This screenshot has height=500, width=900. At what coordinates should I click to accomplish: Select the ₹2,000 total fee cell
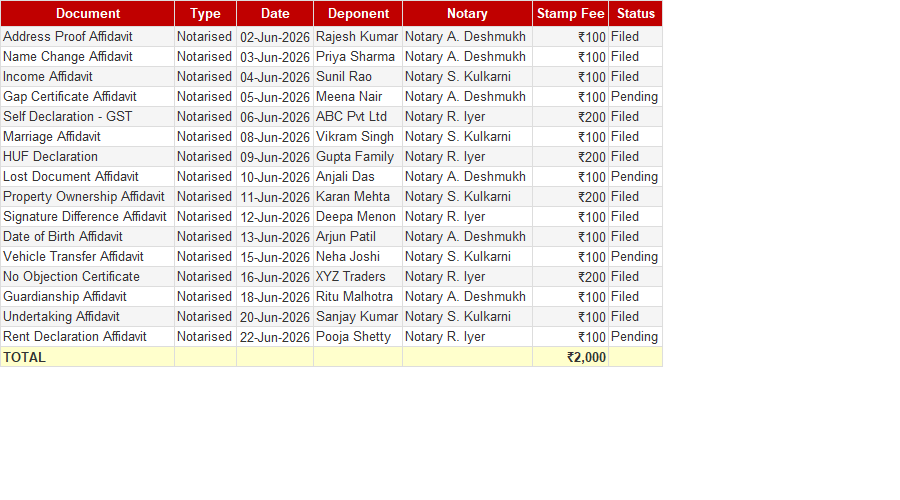click(x=571, y=357)
